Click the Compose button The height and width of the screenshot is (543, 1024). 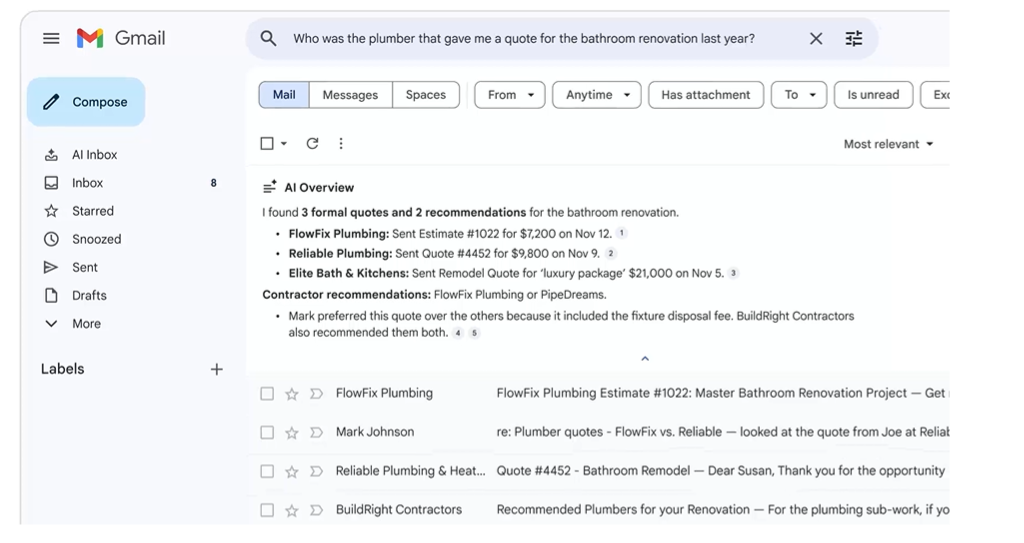86,102
